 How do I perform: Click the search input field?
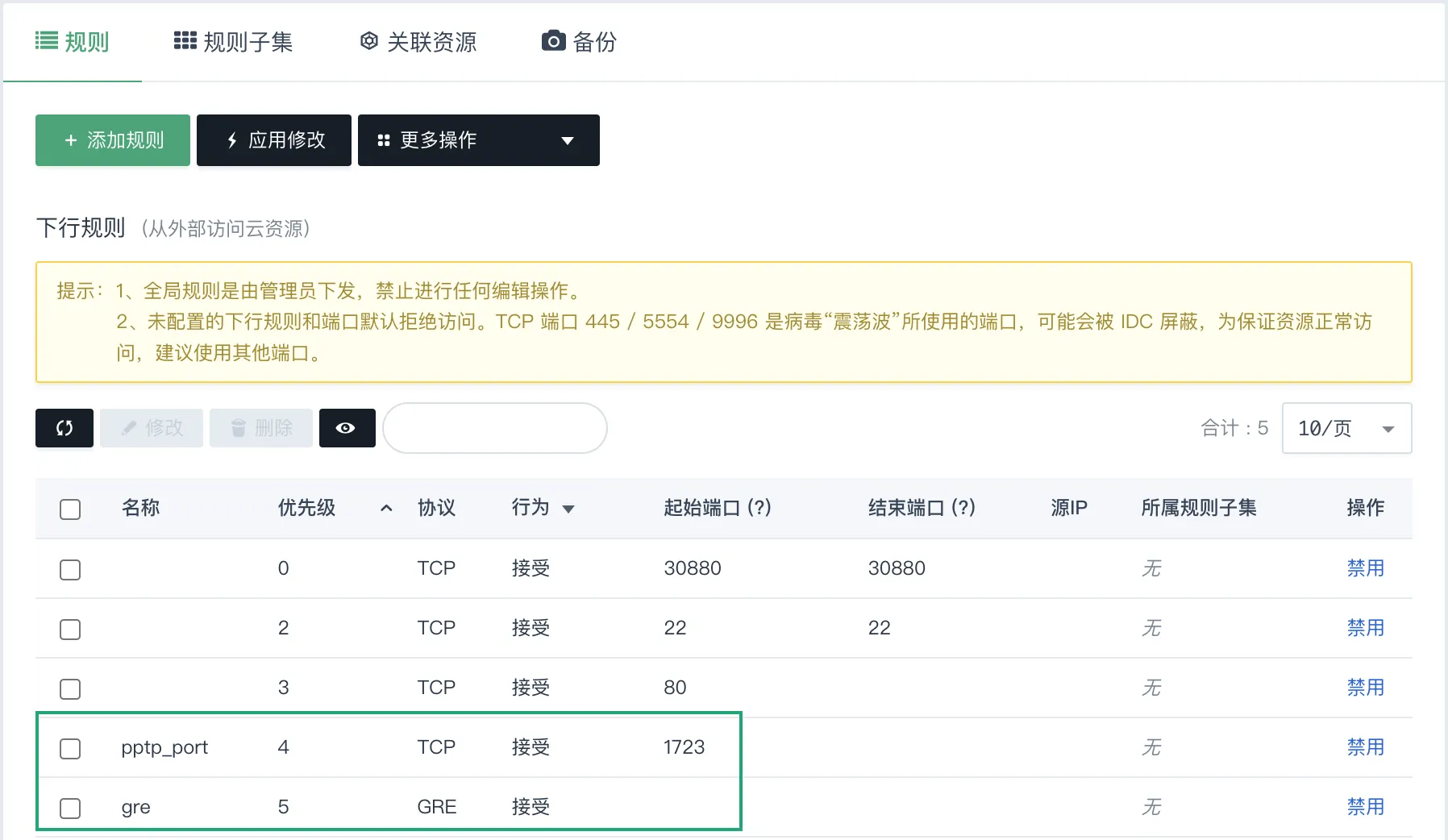tap(494, 428)
